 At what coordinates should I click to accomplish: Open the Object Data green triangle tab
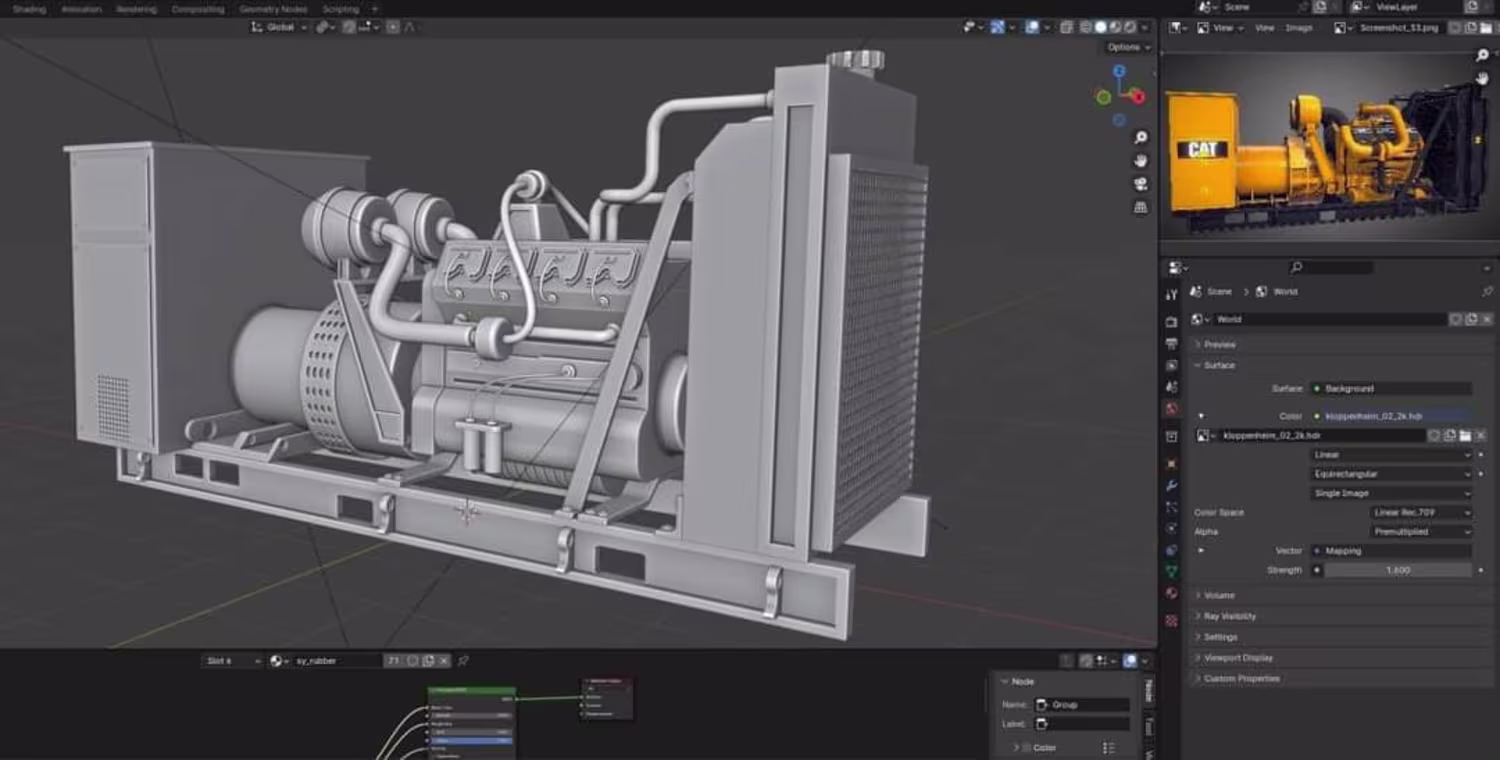(x=1172, y=572)
